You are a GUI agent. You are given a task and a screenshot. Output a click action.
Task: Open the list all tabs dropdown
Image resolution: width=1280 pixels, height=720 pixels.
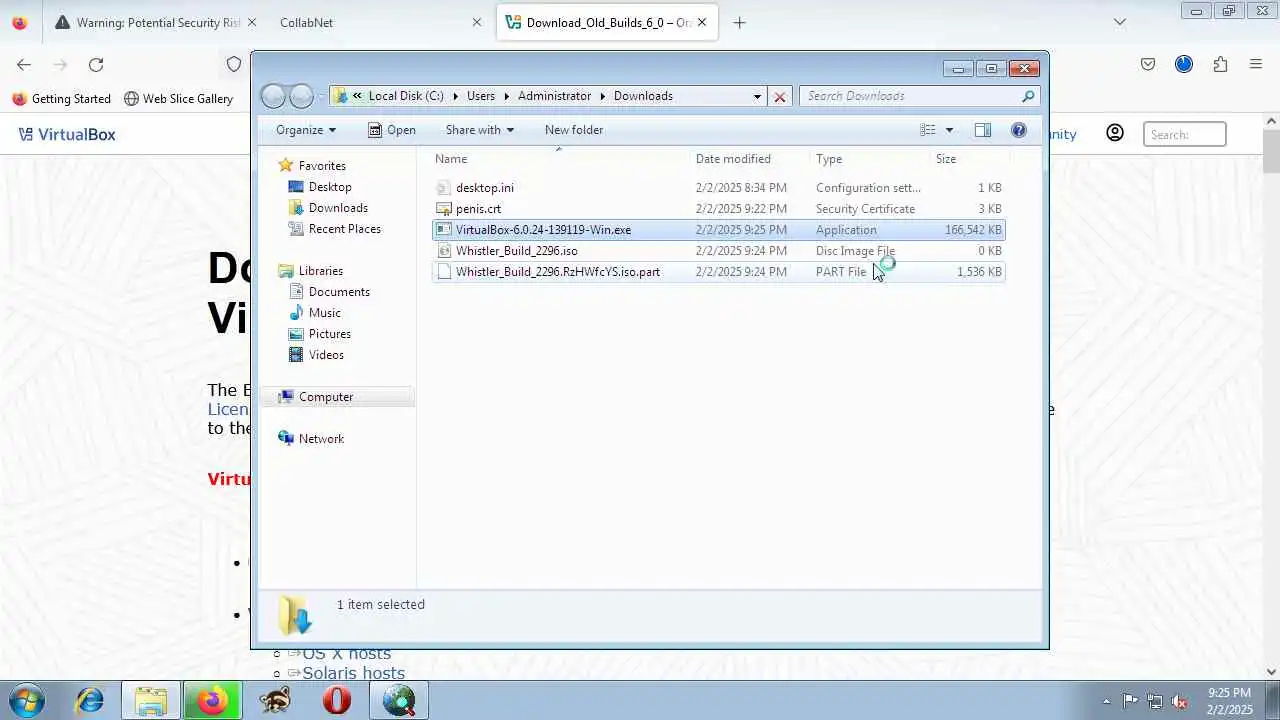pos(1120,22)
